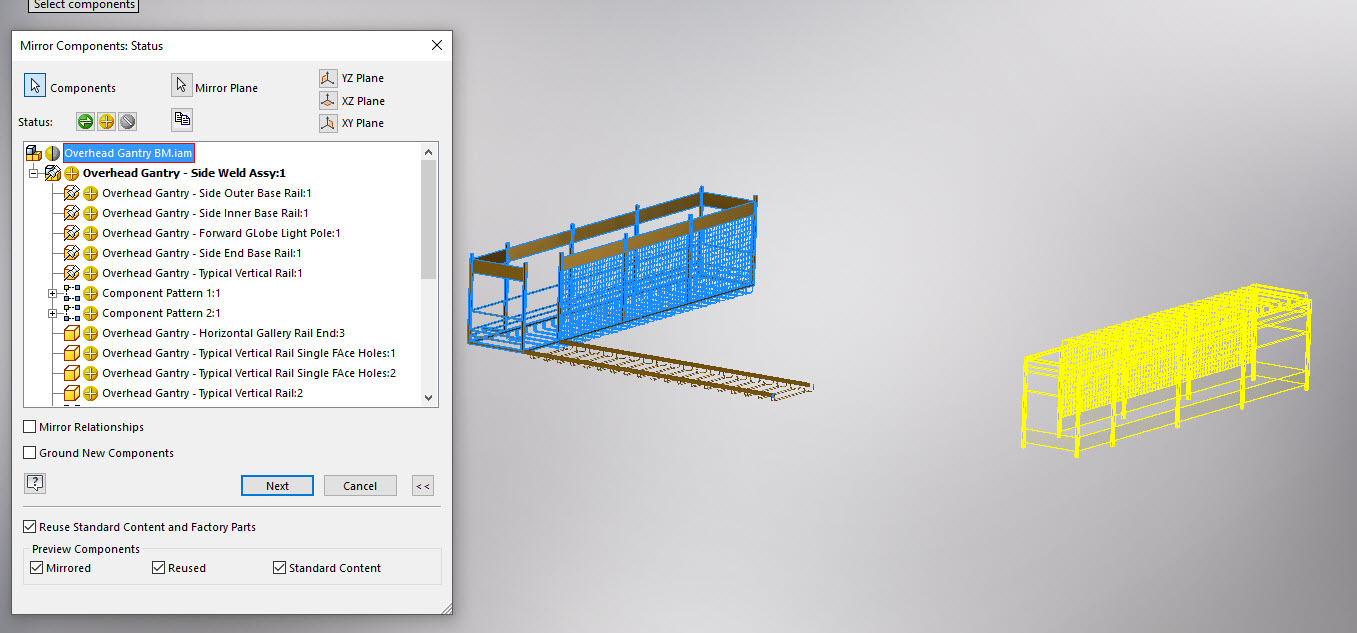Select the Mirror Plane selector tool
Image resolution: width=1357 pixels, height=633 pixels.
[181, 84]
